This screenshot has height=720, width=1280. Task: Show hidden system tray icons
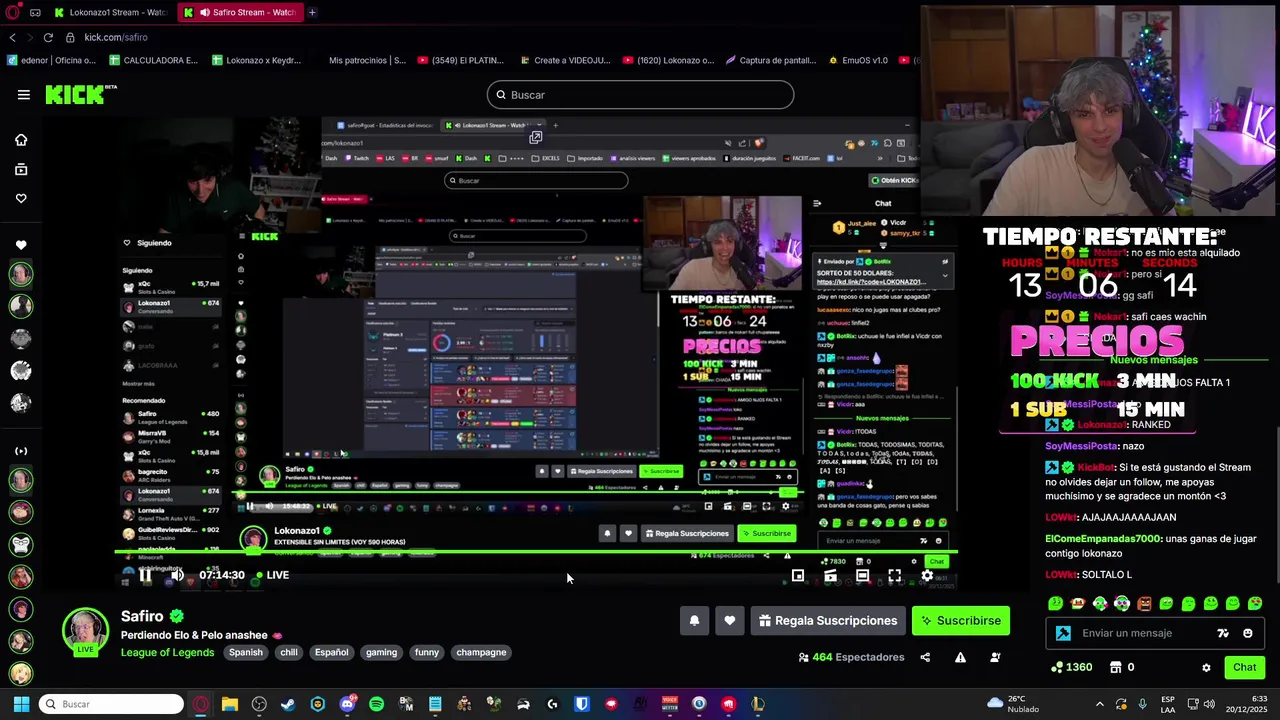(x=1099, y=704)
